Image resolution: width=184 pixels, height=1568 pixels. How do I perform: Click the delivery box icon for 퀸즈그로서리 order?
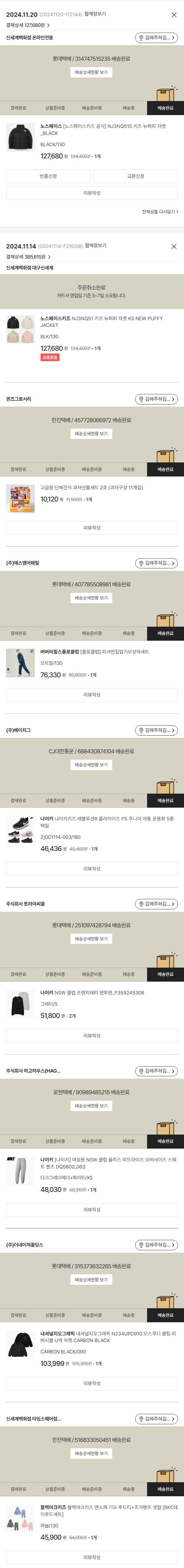coord(165,456)
